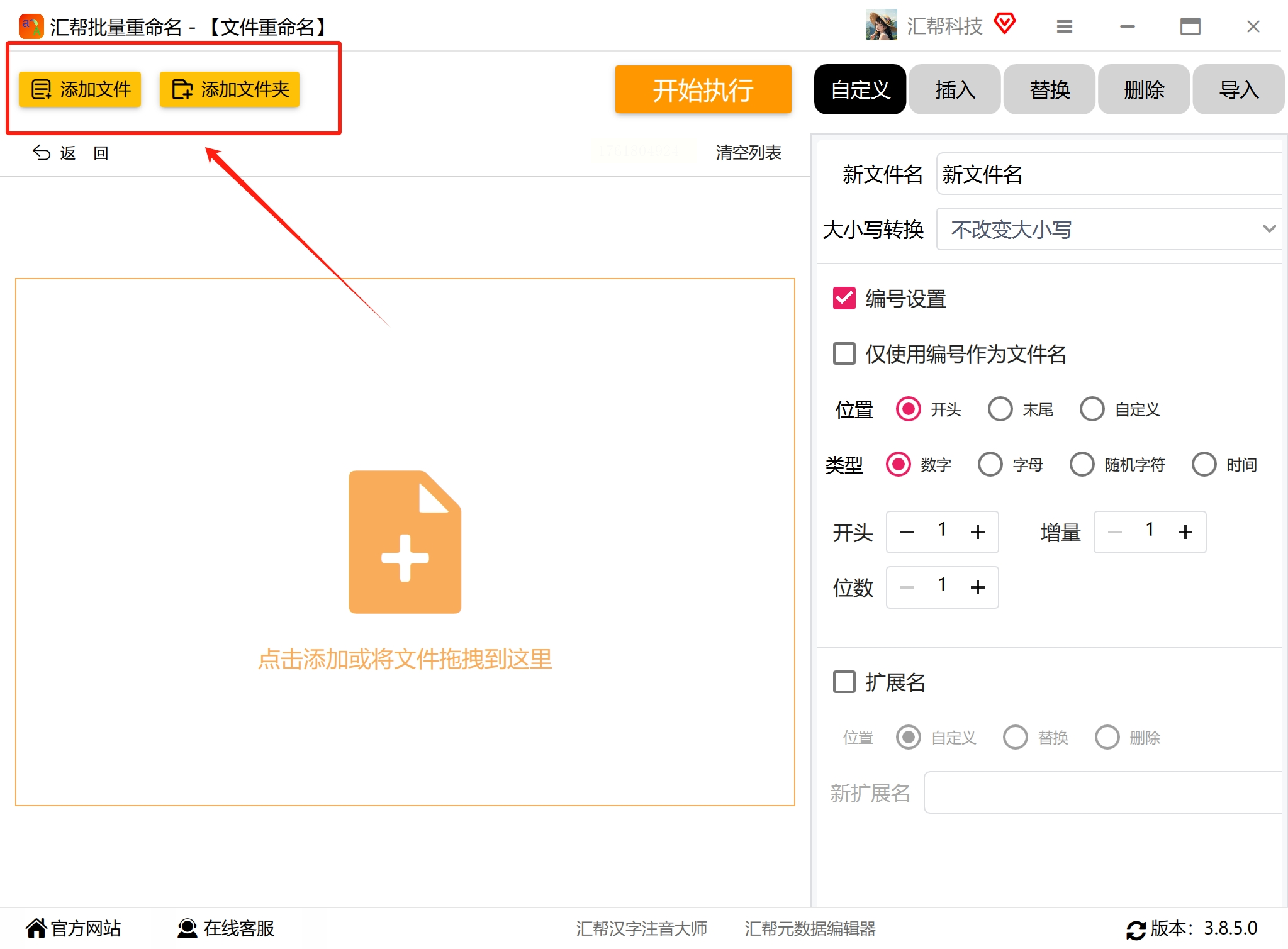Click the Start Execution (开始执行) button
This screenshot has width=1288, height=949.
(x=703, y=89)
